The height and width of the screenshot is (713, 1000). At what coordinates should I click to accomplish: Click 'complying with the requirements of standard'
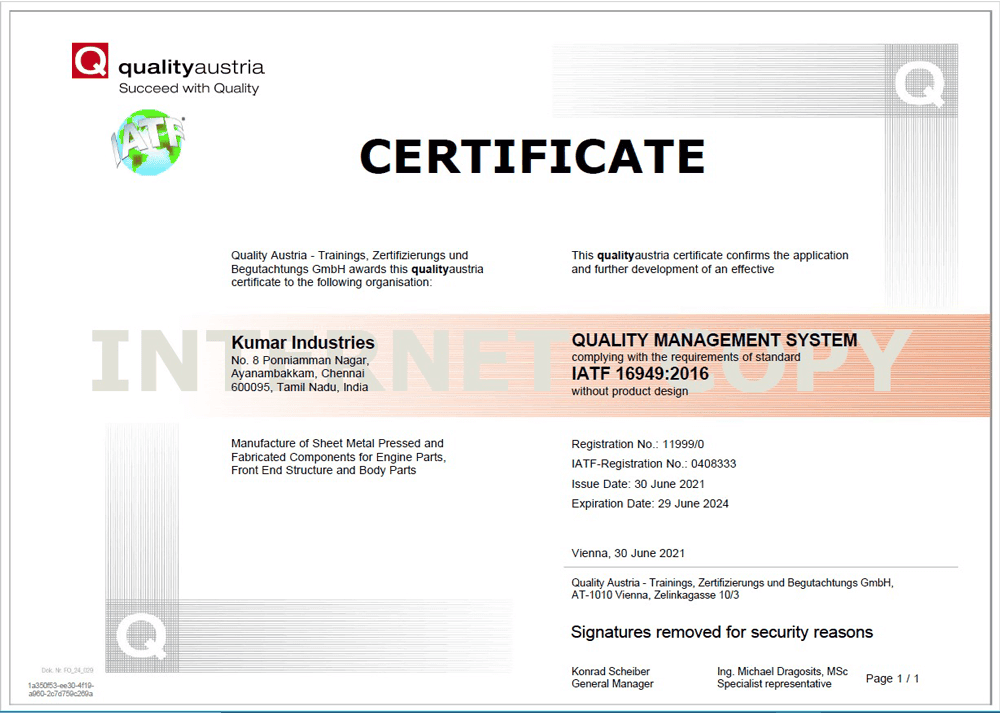pos(686,357)
